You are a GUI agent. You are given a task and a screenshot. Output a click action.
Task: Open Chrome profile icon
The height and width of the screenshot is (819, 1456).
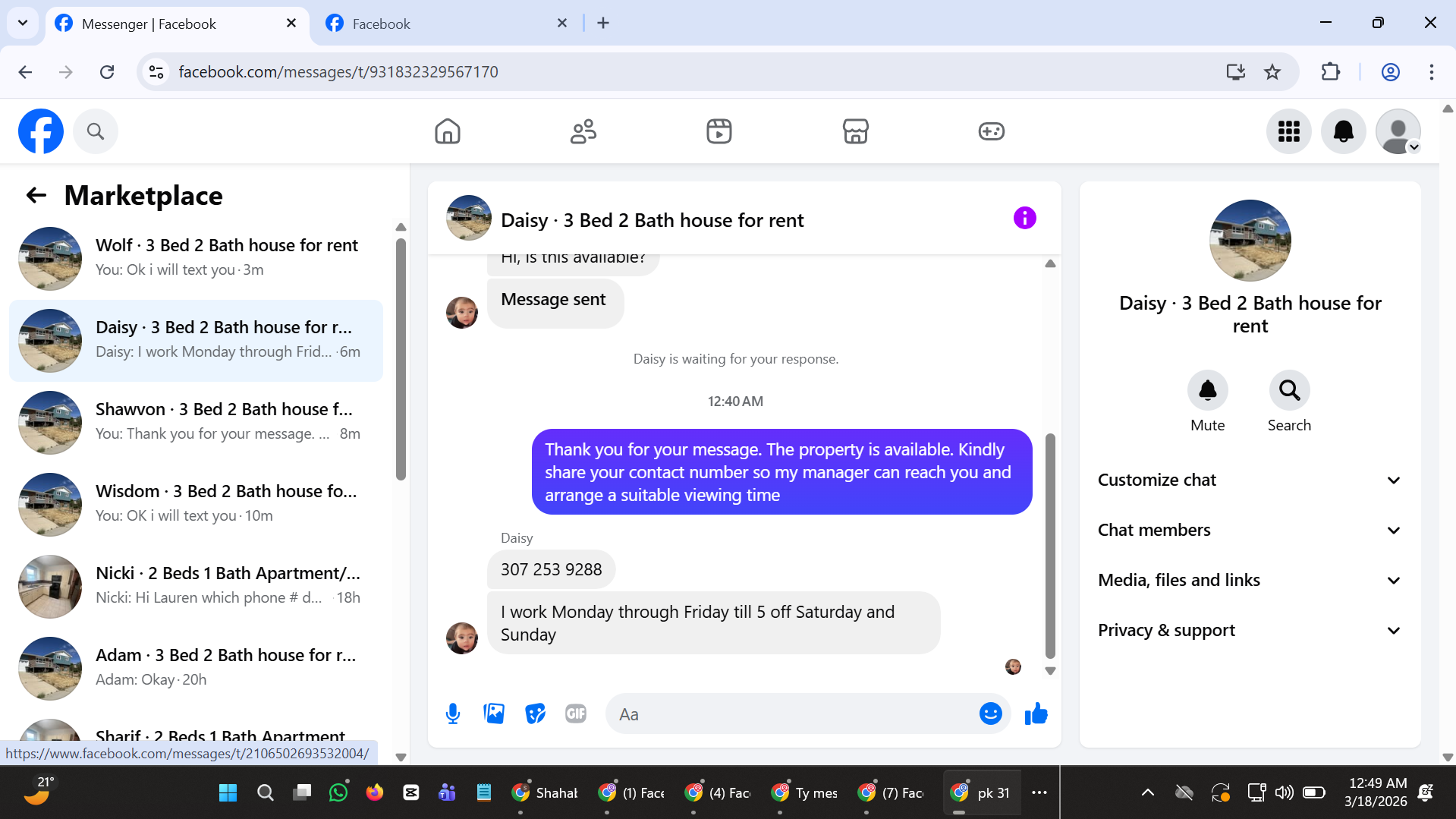point(1391,72)
